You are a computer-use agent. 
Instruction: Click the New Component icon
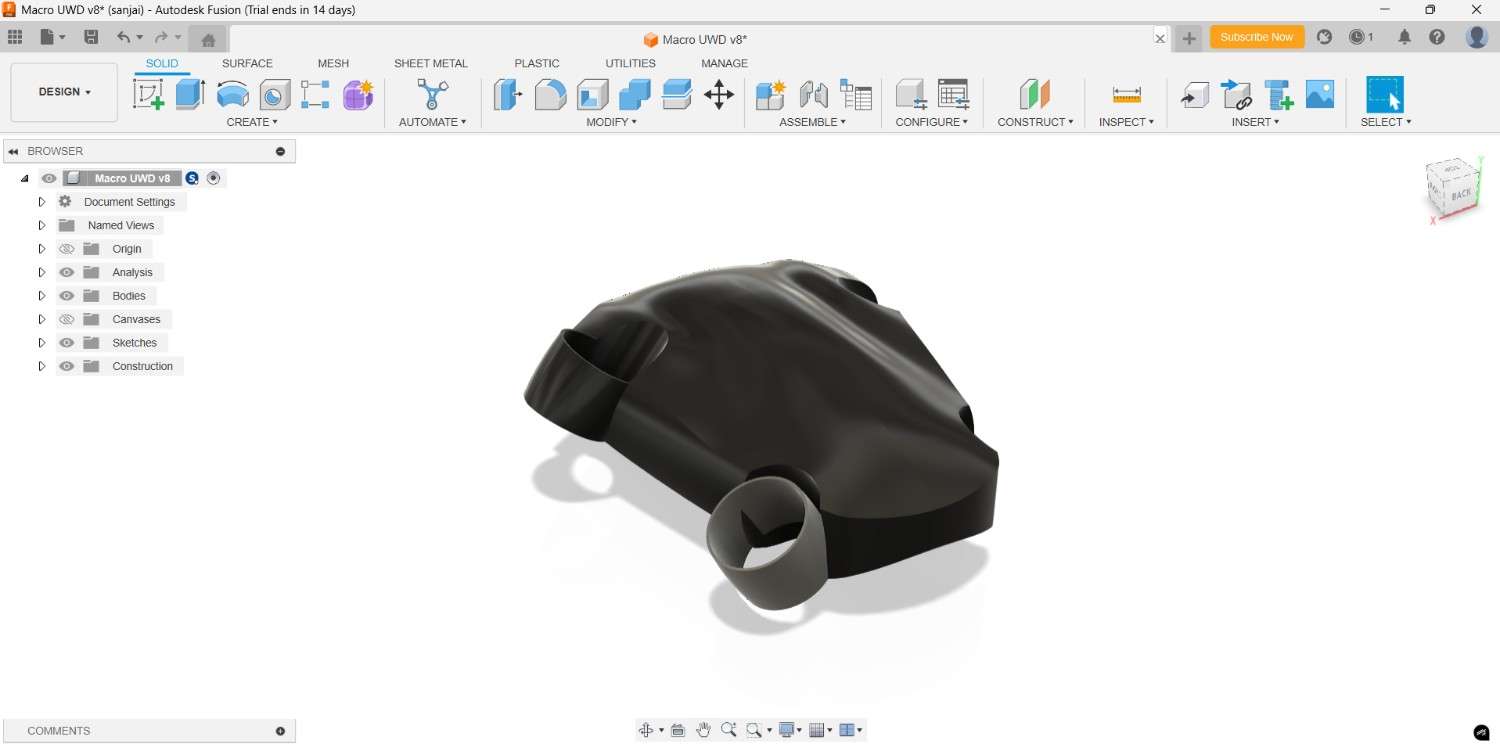771,95
